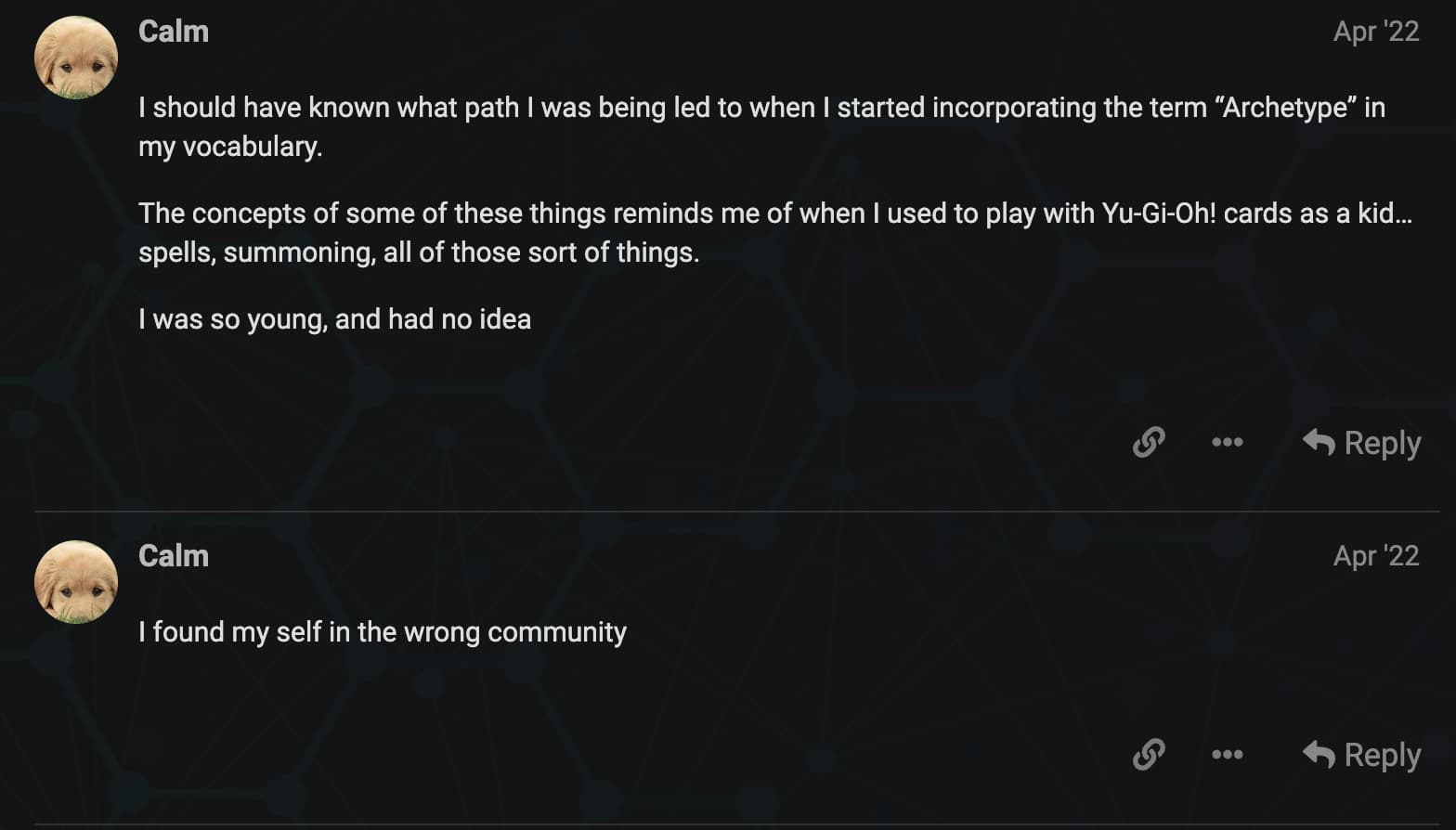The width and height of the screenshot is (1456, 830).
Task: Copy link to the 'wrong community' post
Action: coord(1149,754)
